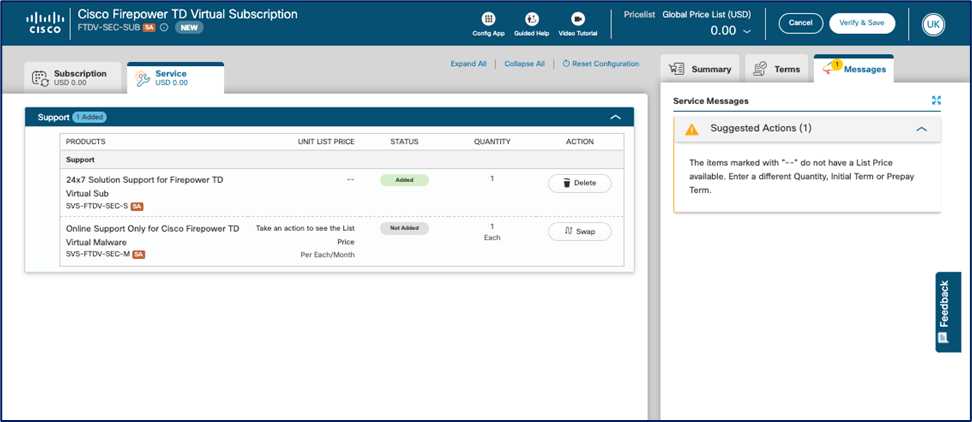This screenshot has height=422, width=972.
Task: Click the green Added status badge
Action: 404,180
